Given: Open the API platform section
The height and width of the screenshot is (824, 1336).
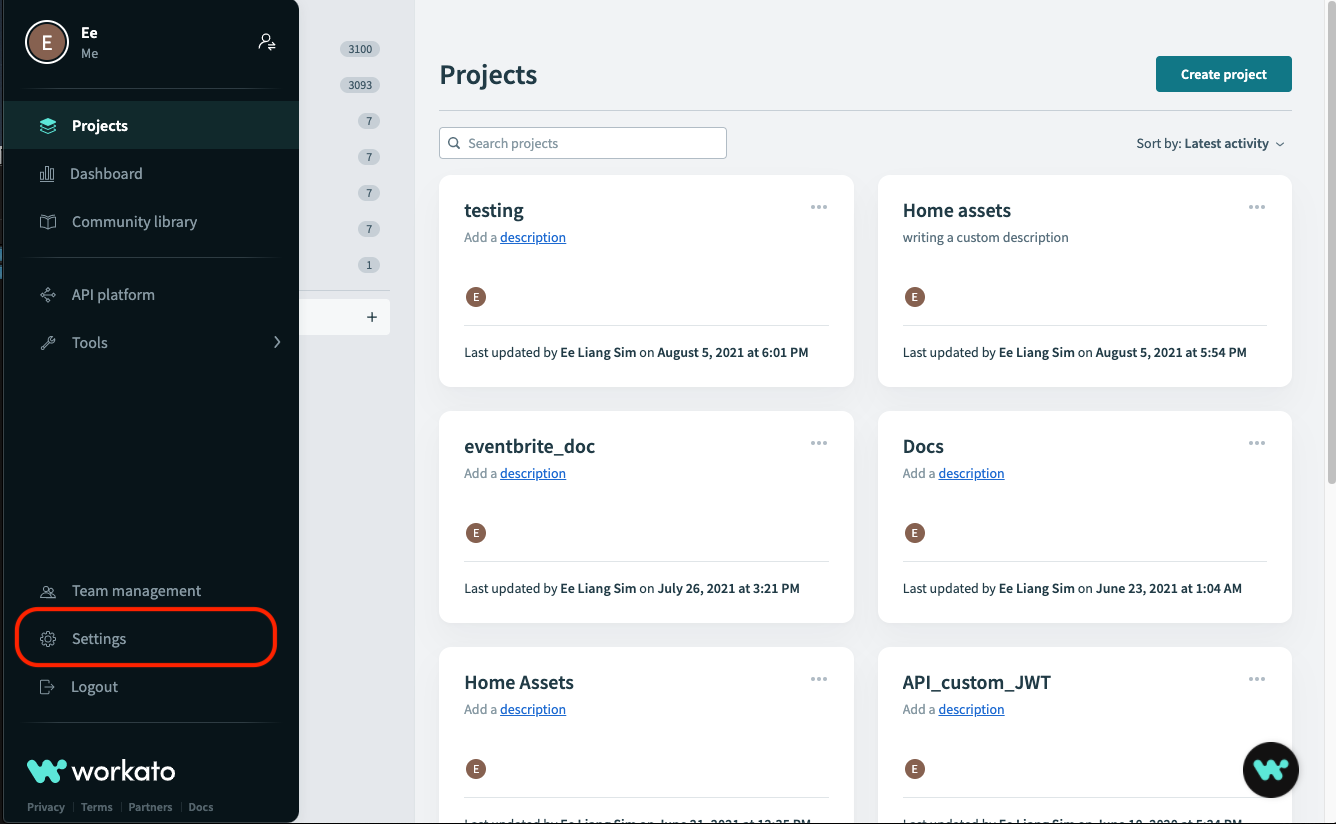Looking at the screenshot, I should pyautogui.click(x=47, y=294).
